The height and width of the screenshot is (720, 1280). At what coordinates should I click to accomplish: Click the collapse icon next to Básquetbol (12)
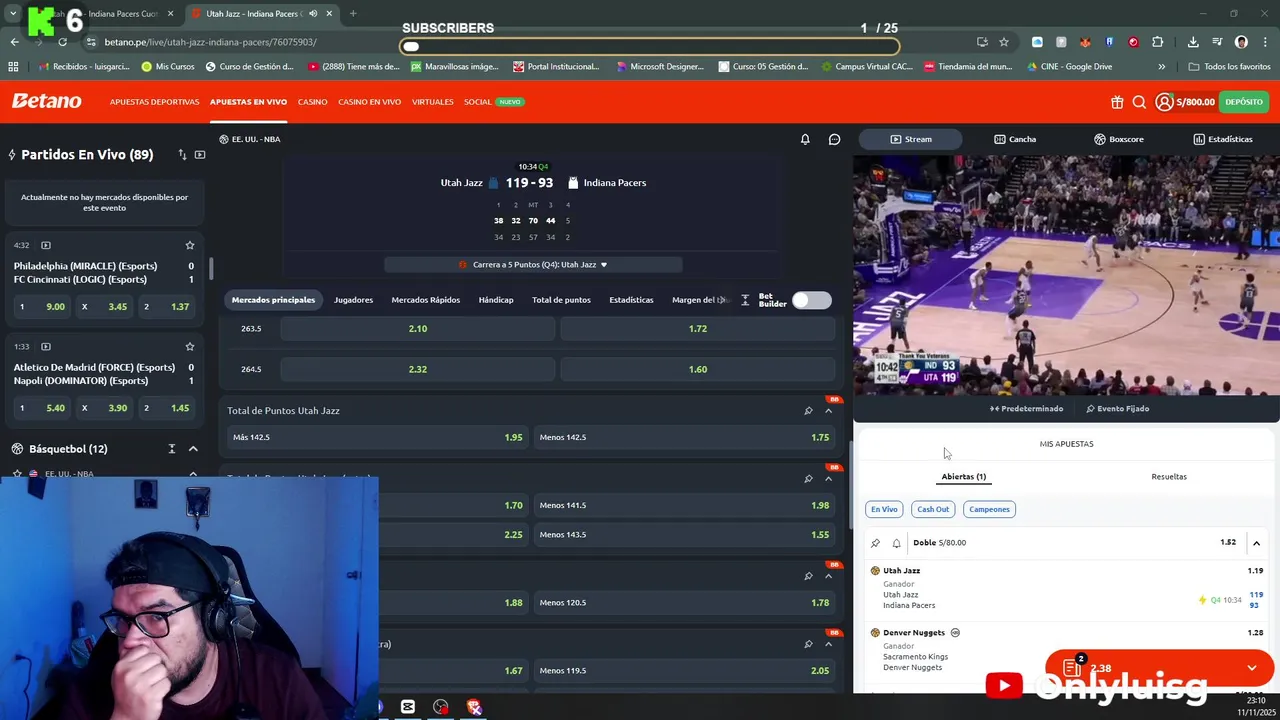(x=171, y=449)
